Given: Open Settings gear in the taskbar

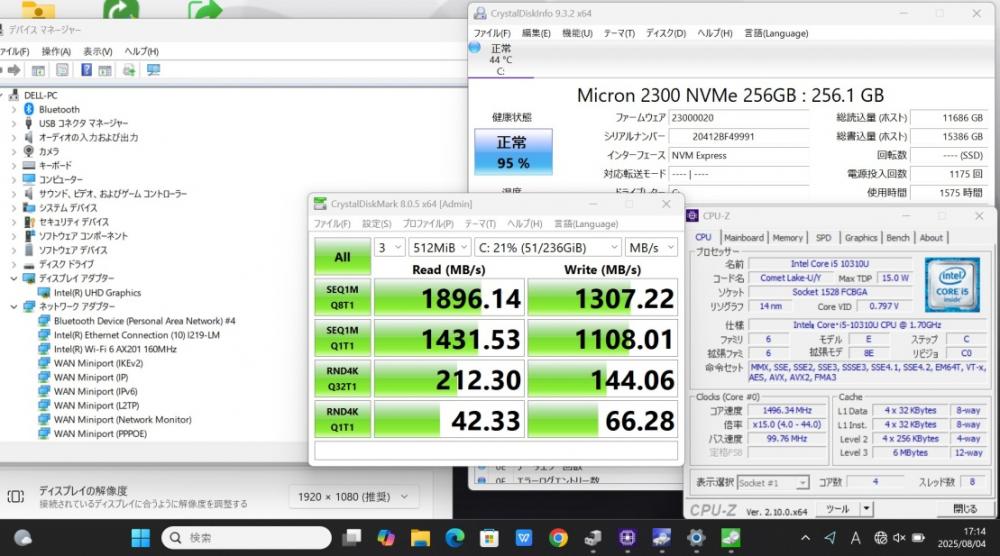Looking at the screenshot, I should coord(696,538).
